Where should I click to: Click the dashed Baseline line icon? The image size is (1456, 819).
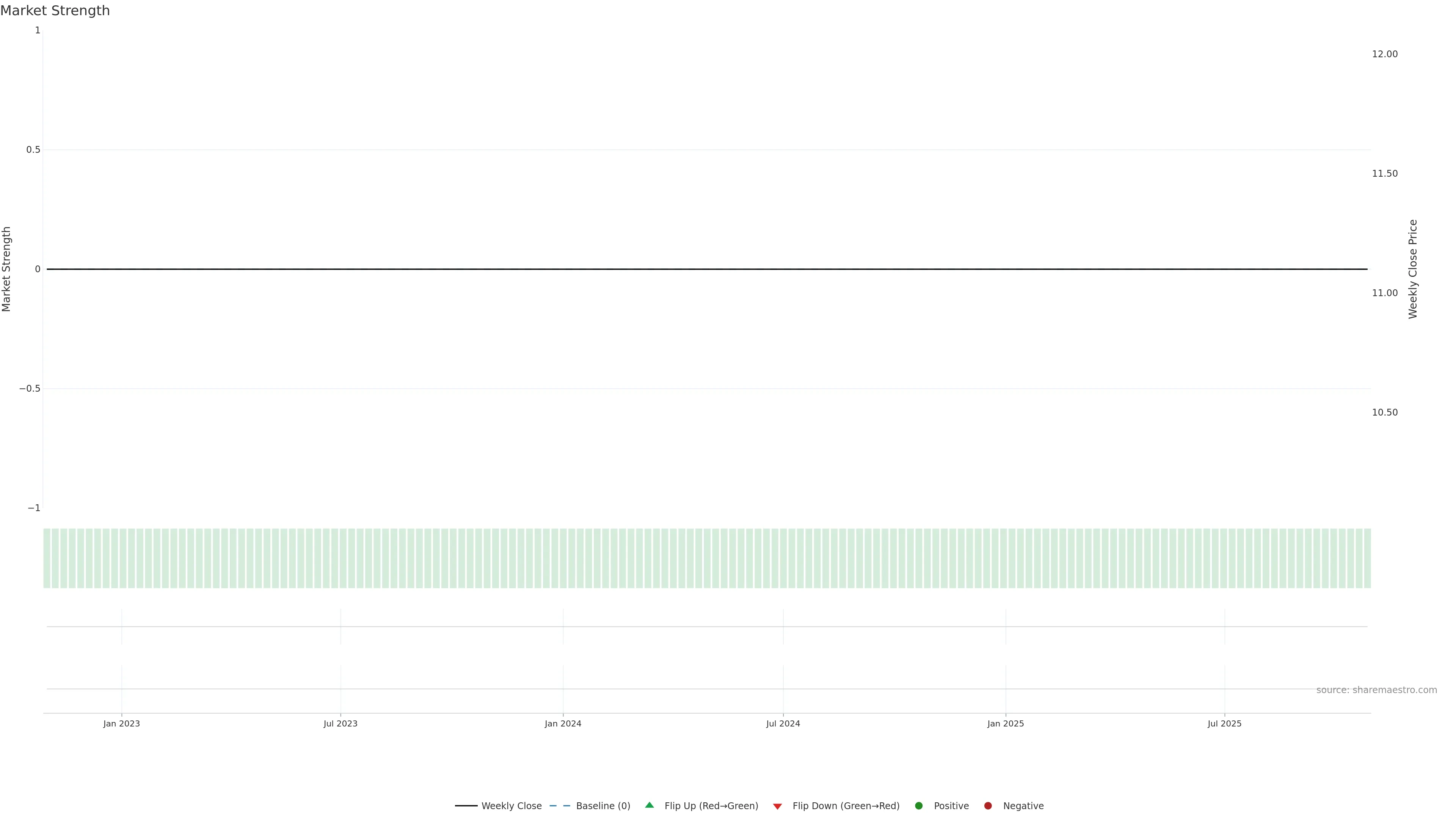[x=560, y=806]
